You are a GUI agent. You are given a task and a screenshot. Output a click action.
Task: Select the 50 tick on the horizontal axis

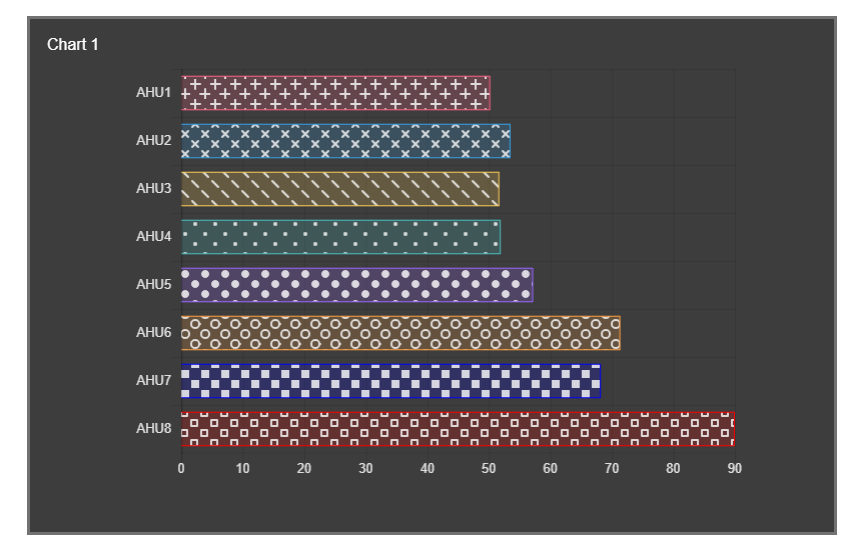tap(489, 468)
